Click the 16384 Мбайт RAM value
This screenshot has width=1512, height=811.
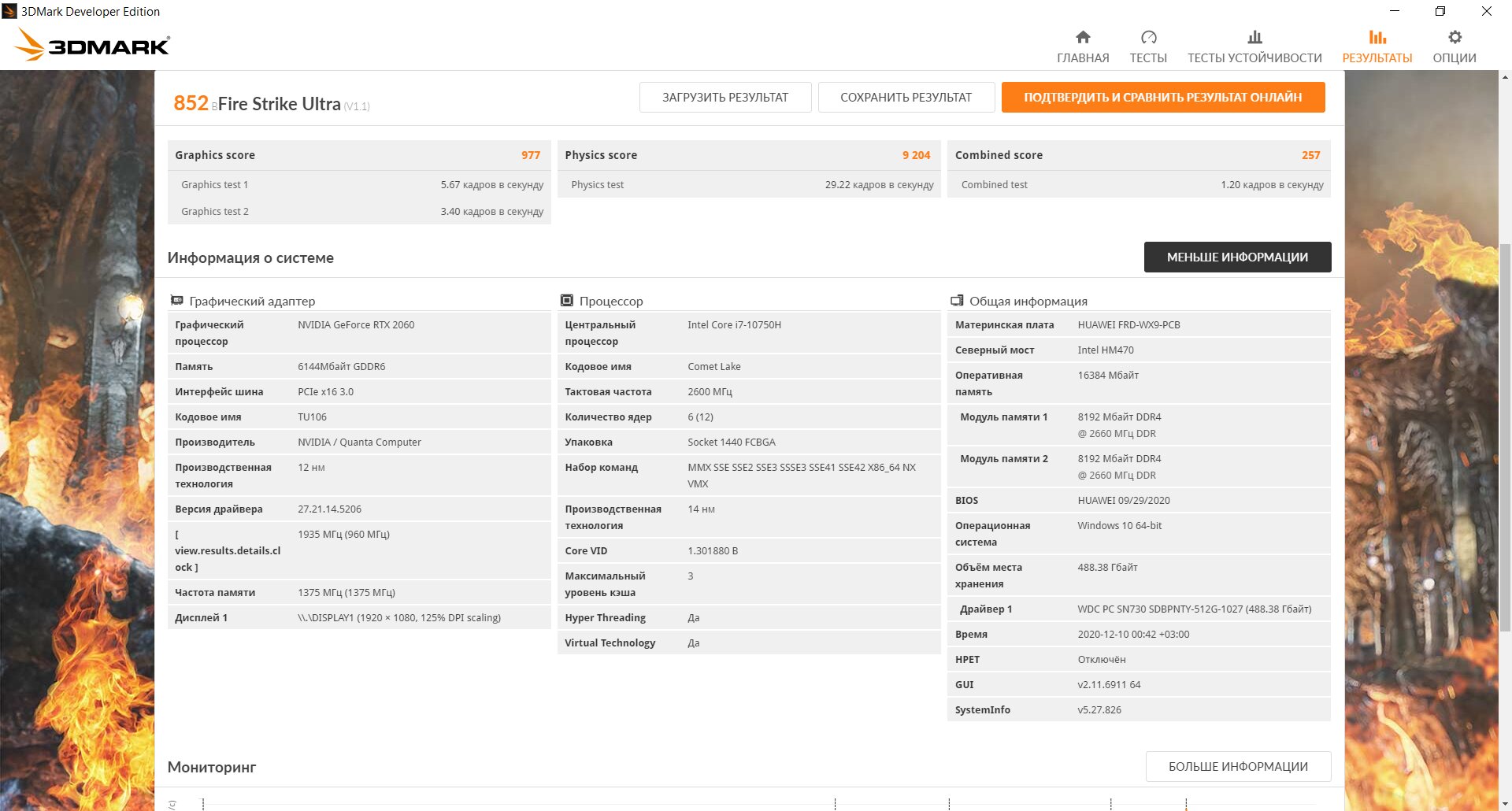1108,375
